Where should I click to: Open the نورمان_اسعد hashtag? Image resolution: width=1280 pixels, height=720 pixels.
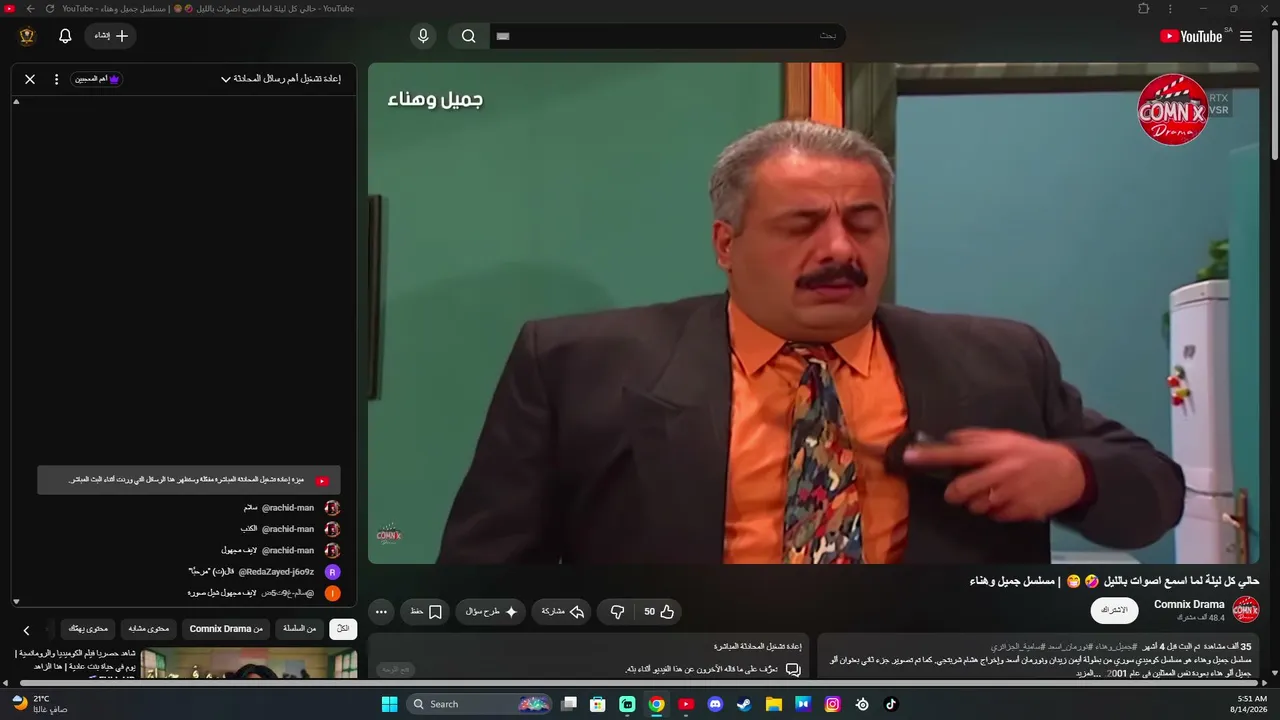click(x=1072, y=647)
